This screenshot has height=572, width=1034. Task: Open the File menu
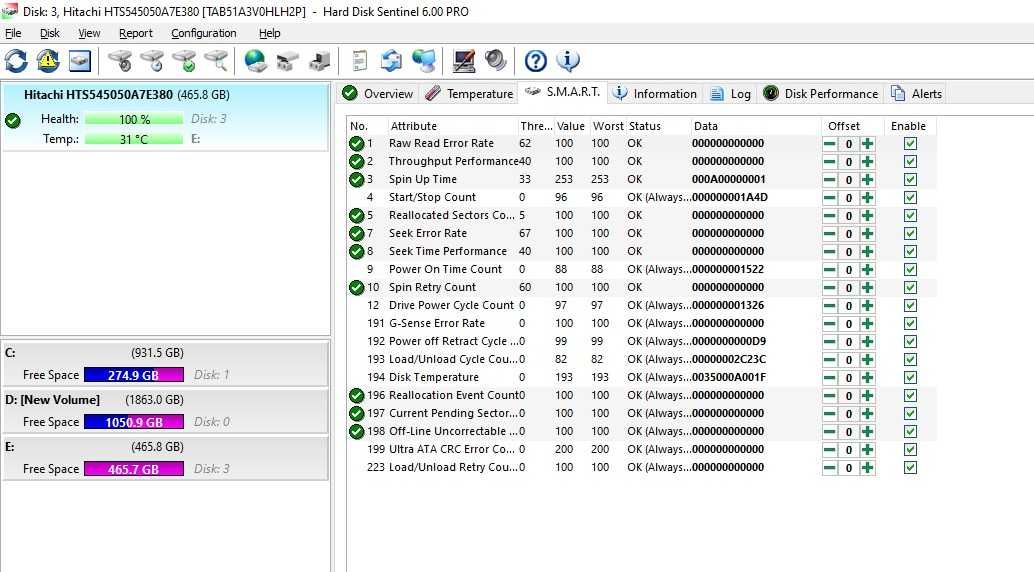(13, 33)
